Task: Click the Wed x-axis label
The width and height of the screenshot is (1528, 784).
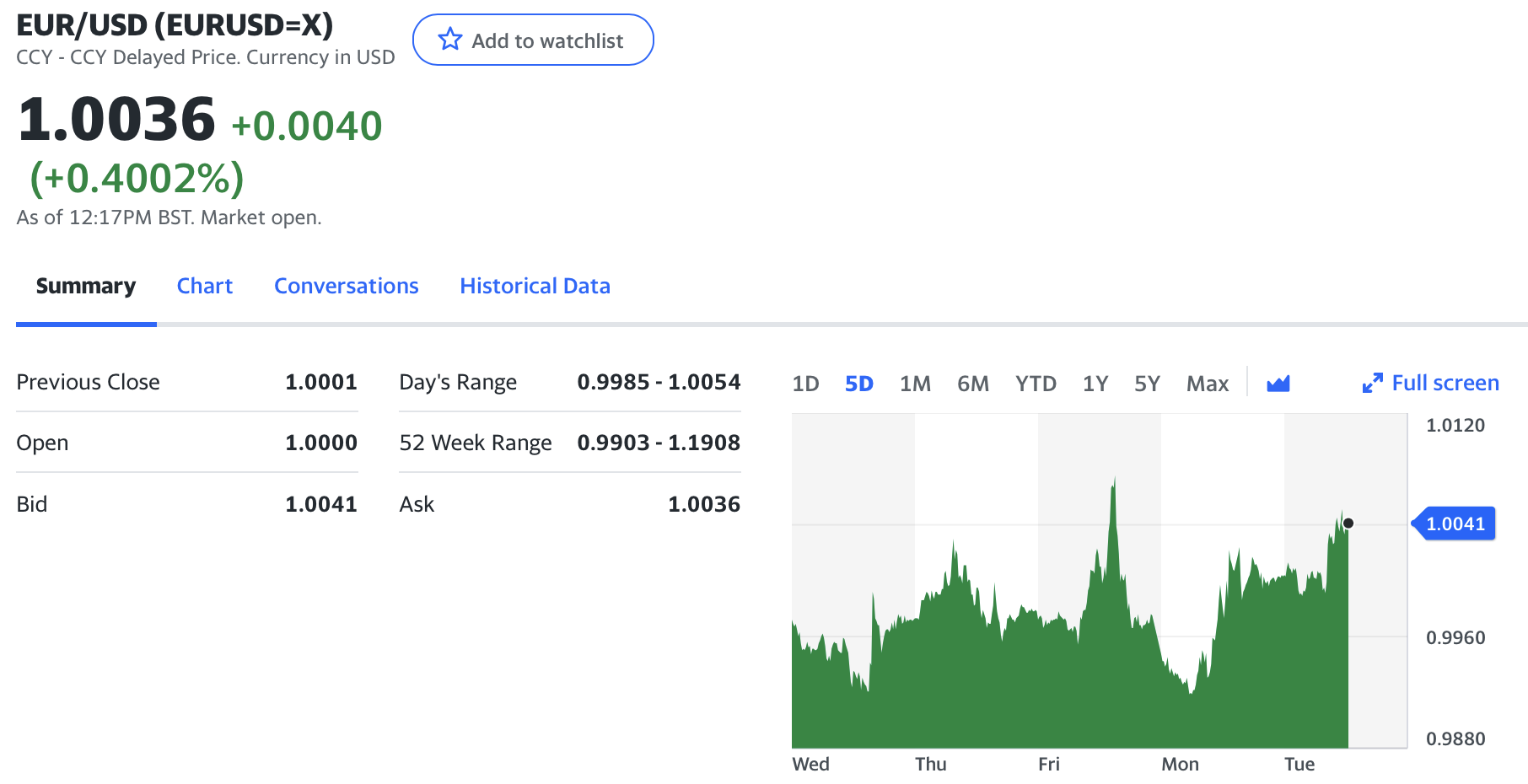Action: [x=811, y=764]
